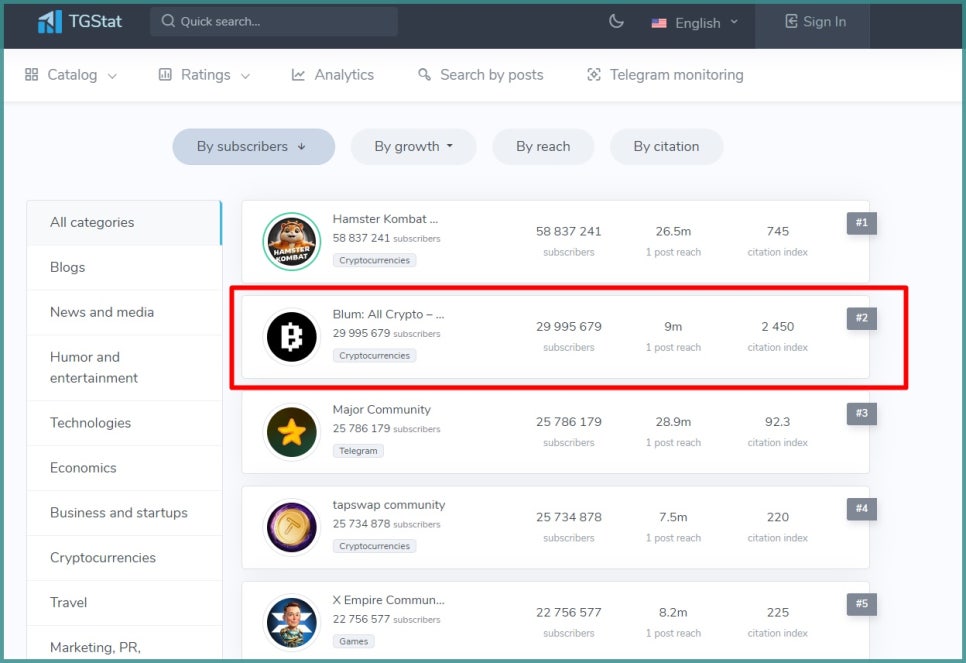
Task: Click the #2 rank badge
Action: [861, 319]
